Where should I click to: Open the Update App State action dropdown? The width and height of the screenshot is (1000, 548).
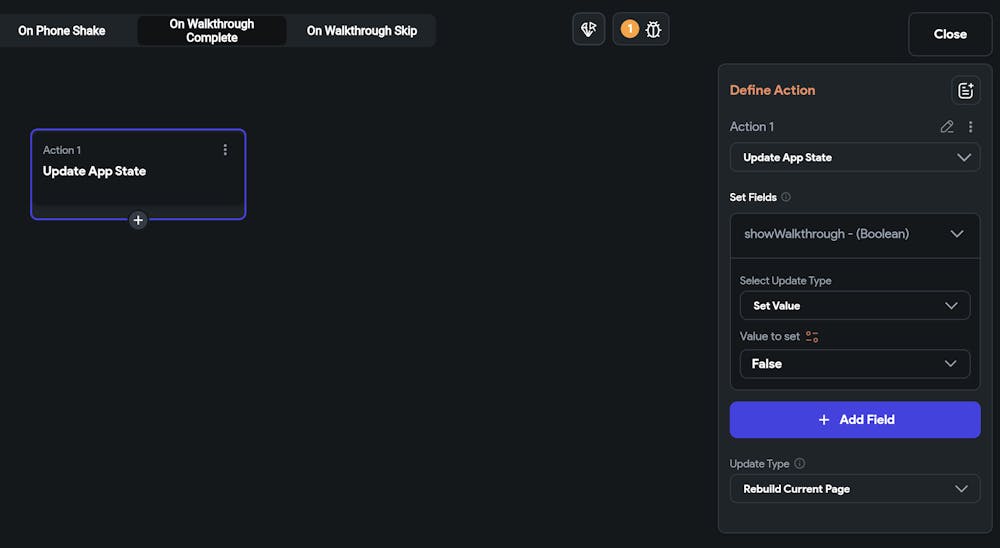pyautogui.click(x=854, y=158)
